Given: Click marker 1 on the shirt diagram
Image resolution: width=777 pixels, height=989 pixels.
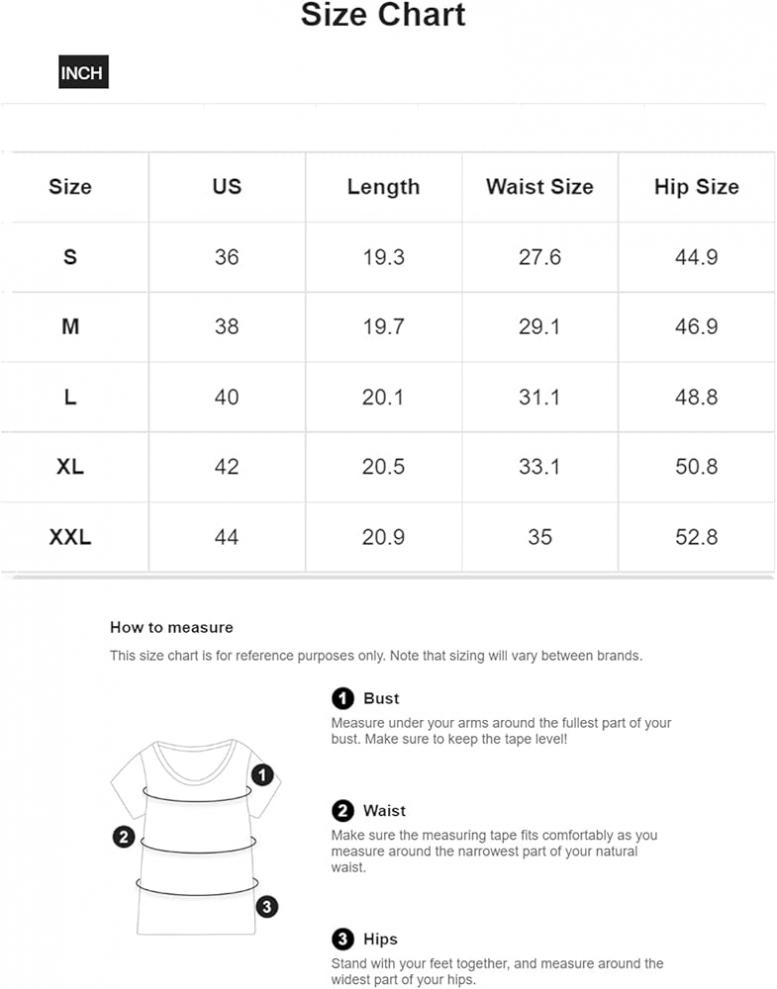Looking at the screenshot, I should pos(262,775).
